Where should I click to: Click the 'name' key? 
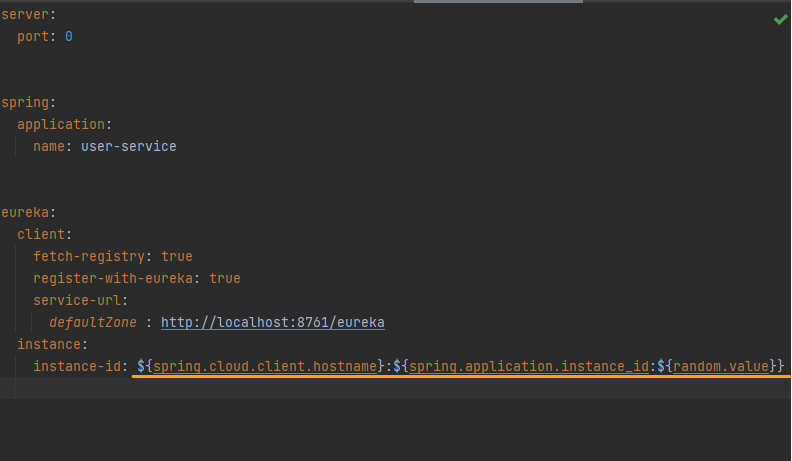coord(49,146)
